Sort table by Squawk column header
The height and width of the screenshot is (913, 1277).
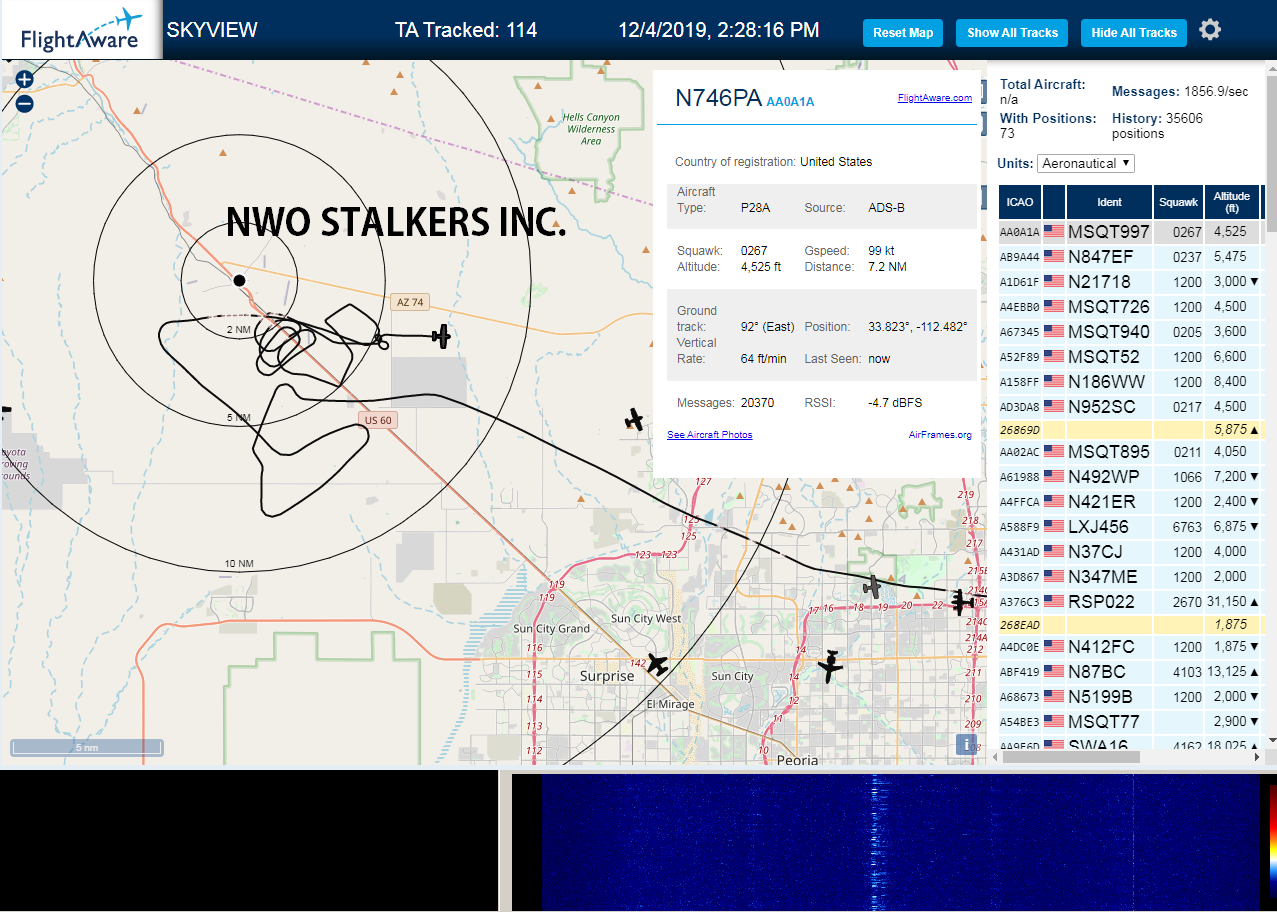(x=1178, y=202)
